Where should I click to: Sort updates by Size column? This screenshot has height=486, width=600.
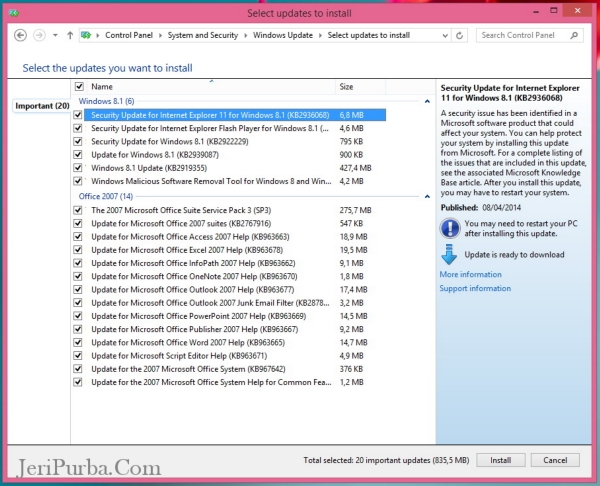pos(360,87)
